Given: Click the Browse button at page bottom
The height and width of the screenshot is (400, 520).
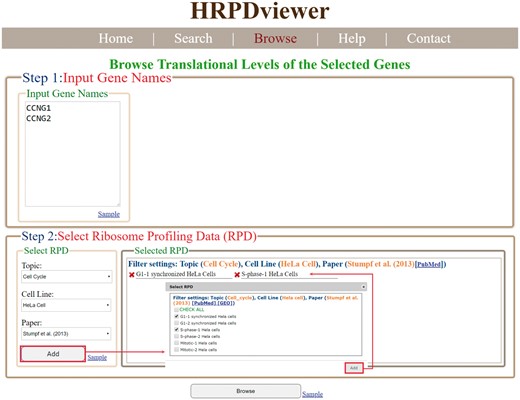Looking at the screenshot, I should point(246,391).
